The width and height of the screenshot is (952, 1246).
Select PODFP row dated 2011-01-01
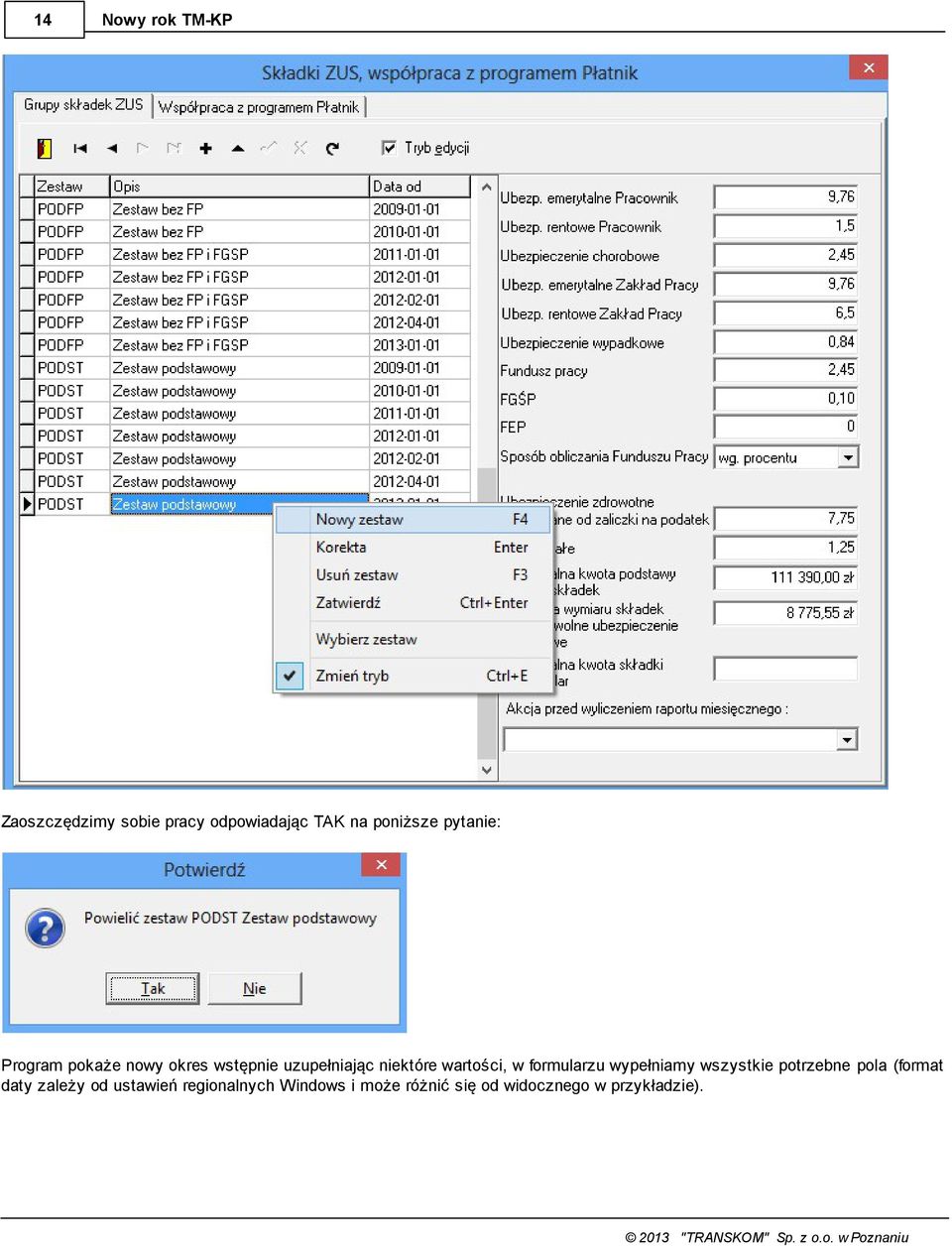pyautogui.click(x=245, y=255)
